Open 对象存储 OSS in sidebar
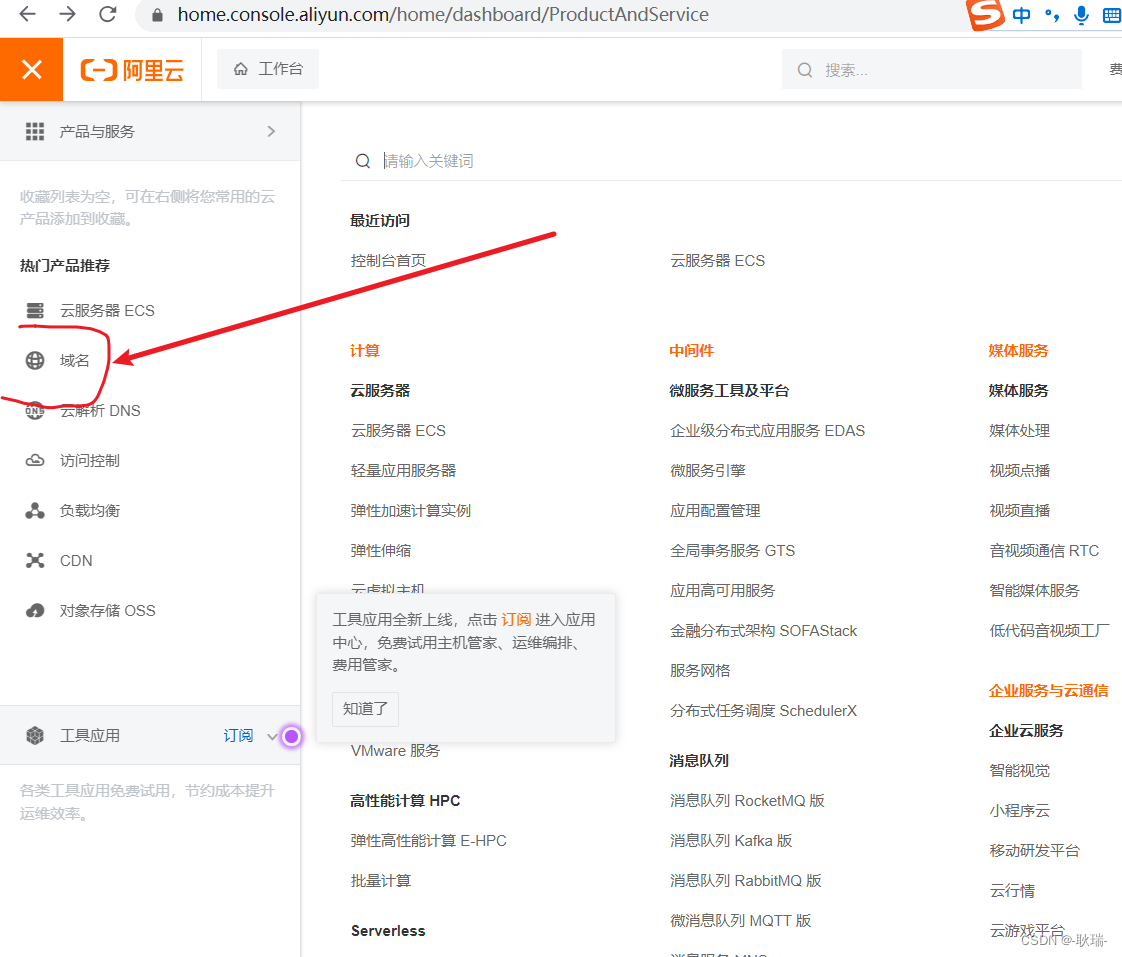This screenshot has width=1122, height=957. click(x=107, y=611)
